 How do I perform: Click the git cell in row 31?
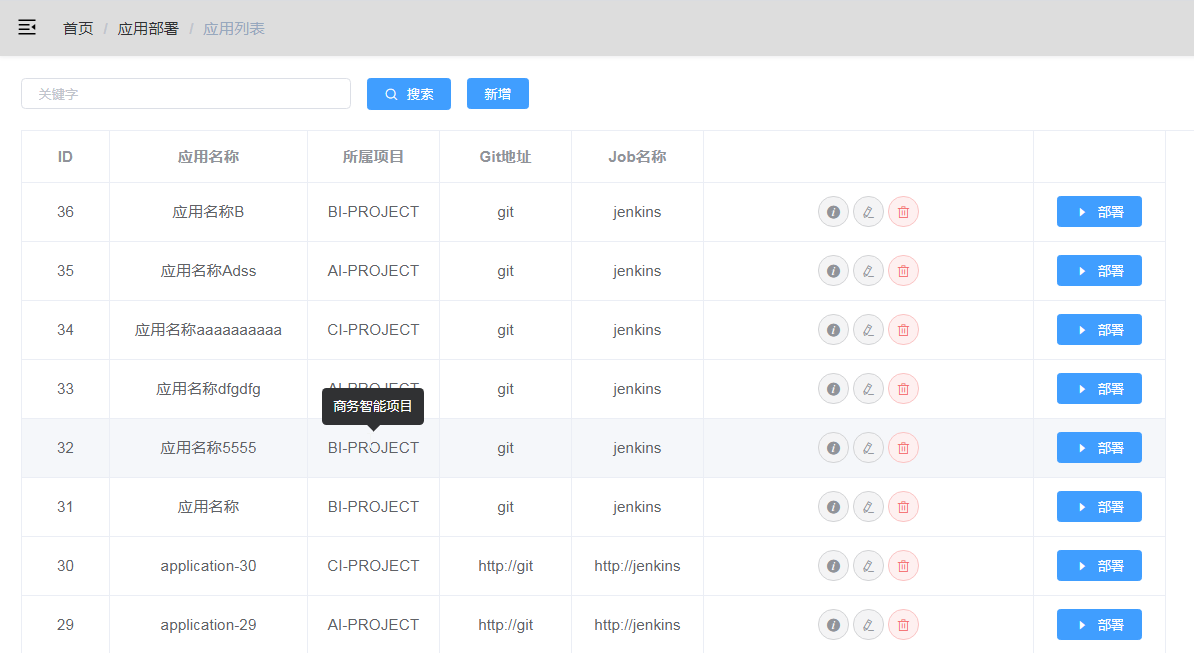506,507
